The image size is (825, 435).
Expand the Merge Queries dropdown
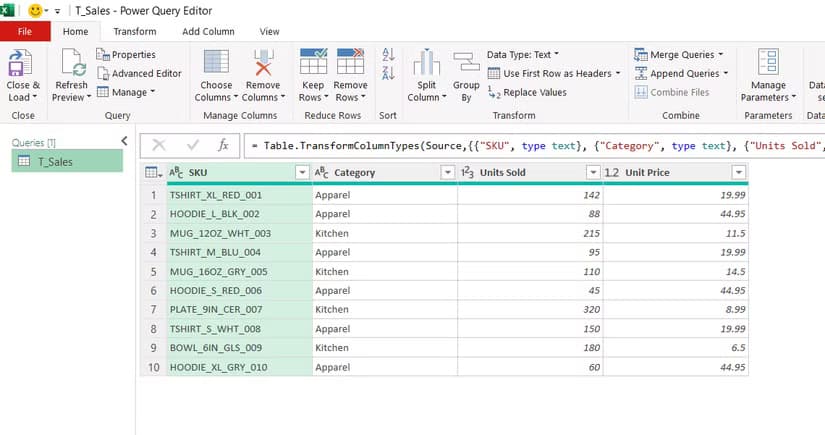point(721,55)
